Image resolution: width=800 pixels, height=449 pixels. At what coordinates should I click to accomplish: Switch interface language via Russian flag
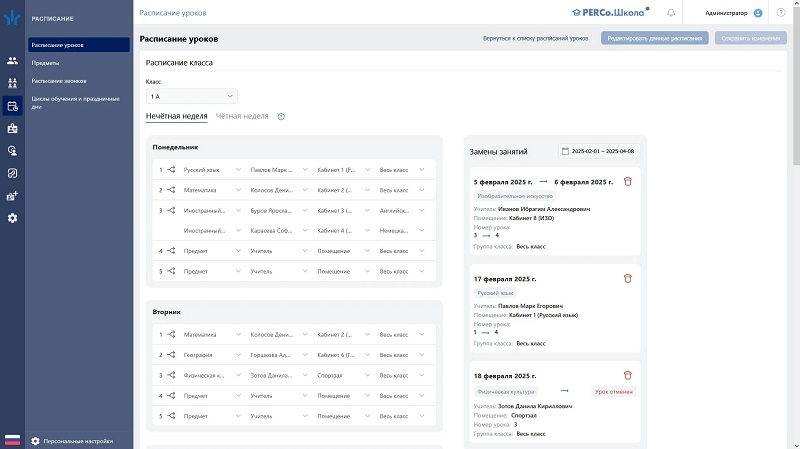13,440
